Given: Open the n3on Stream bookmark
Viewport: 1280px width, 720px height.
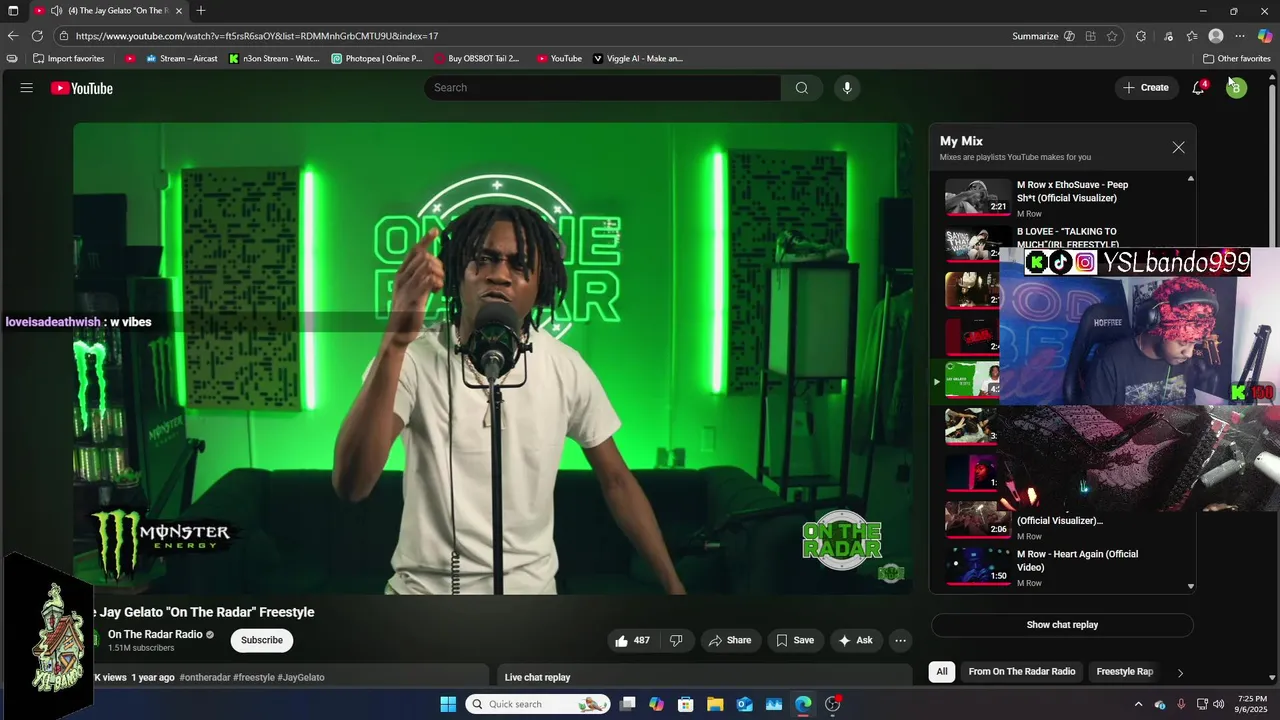Looking at the screenshot, I should (274, 59).
